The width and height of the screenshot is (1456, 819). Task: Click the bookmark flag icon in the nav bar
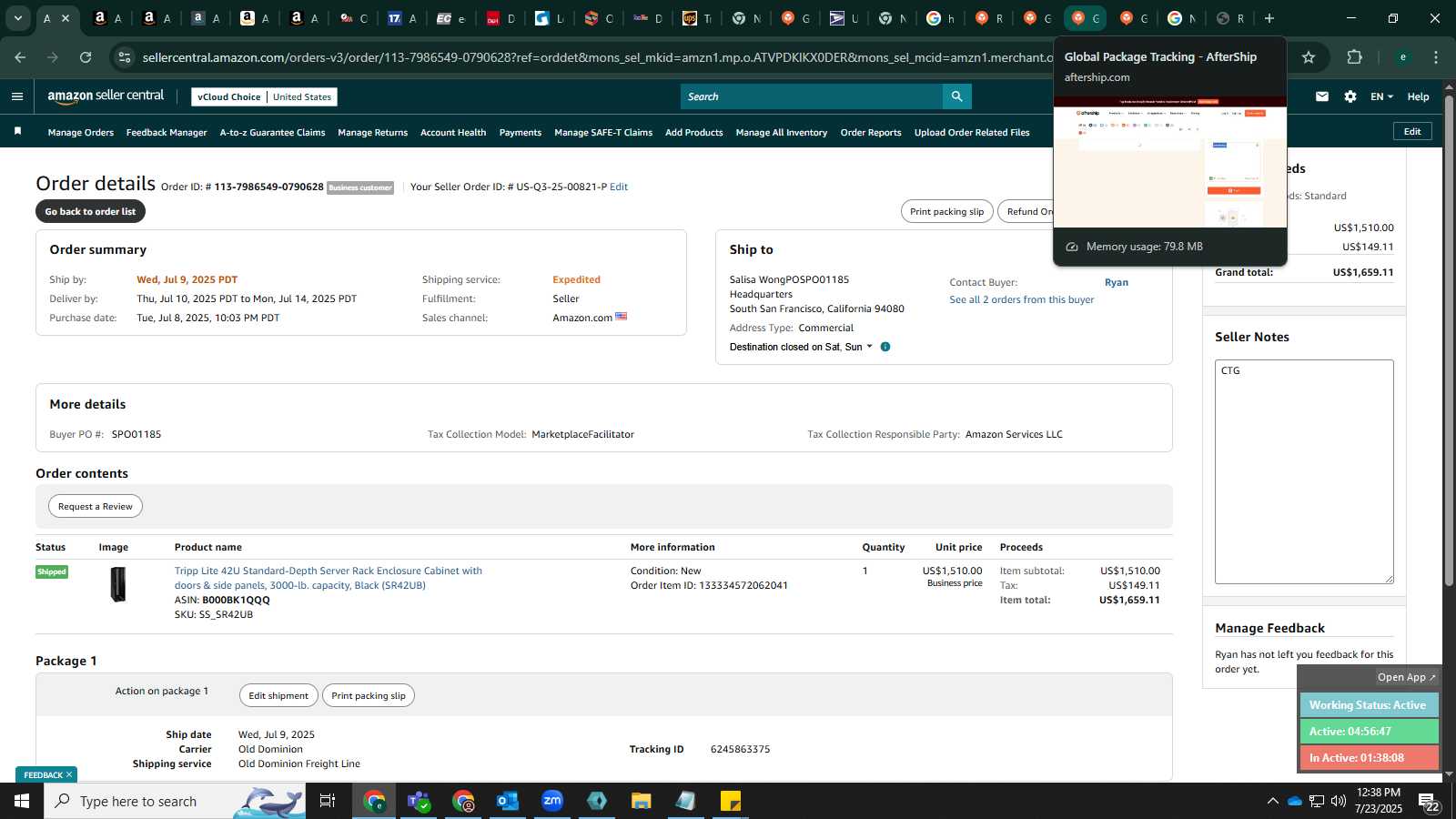click(x=17, y=132)
